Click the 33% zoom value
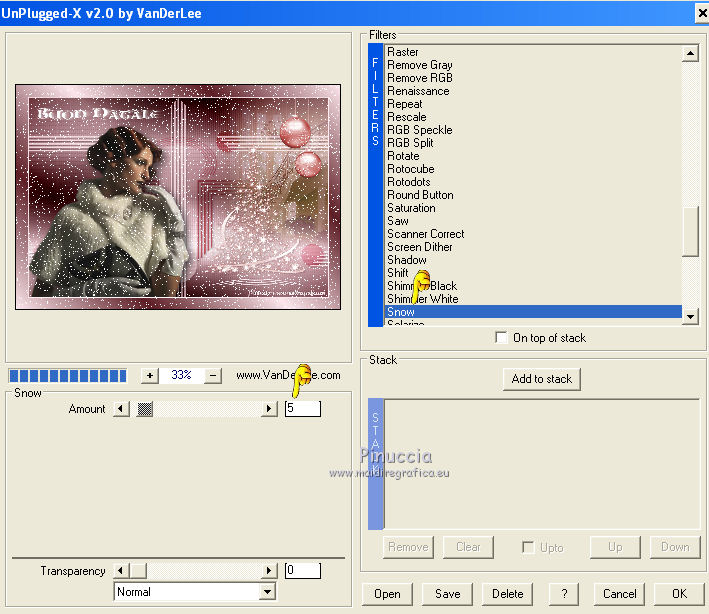The image size is (709, 614). pyautogui.click(x=181, y=375)
